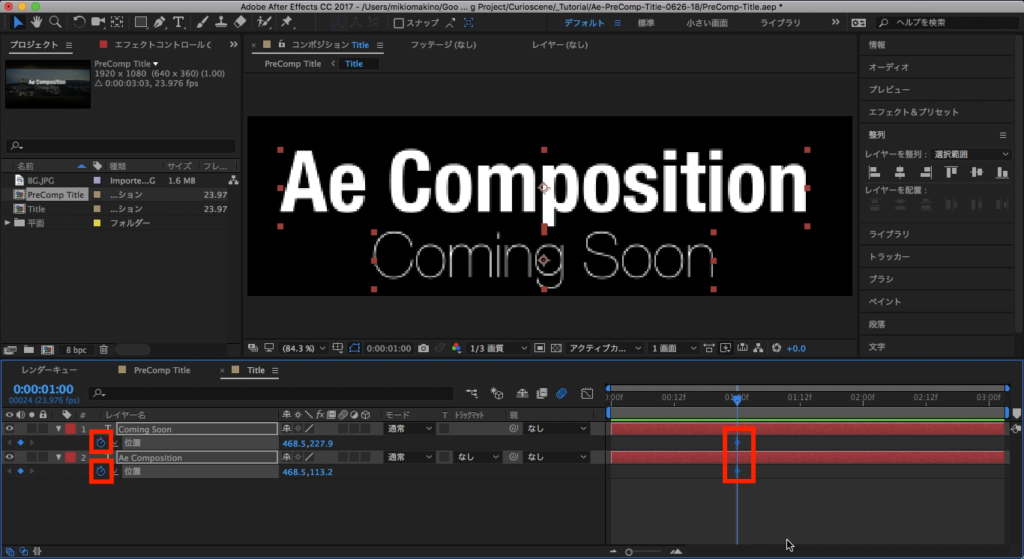This screenshot has height=559, width=1024.
Task: Select the Hand tool
Action: click(37, 22)
